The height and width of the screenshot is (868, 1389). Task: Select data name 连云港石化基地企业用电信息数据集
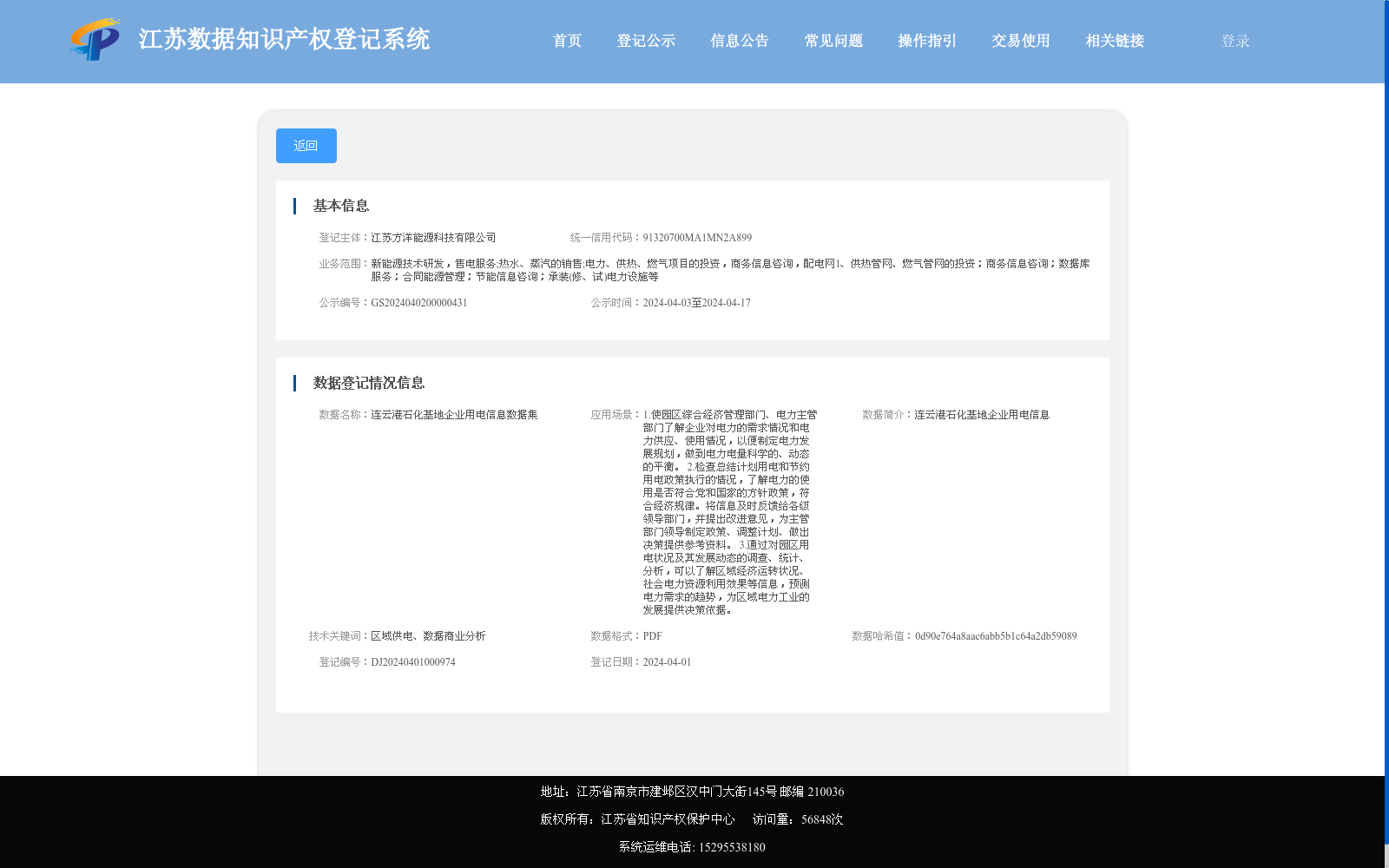[x=454, y=415]
